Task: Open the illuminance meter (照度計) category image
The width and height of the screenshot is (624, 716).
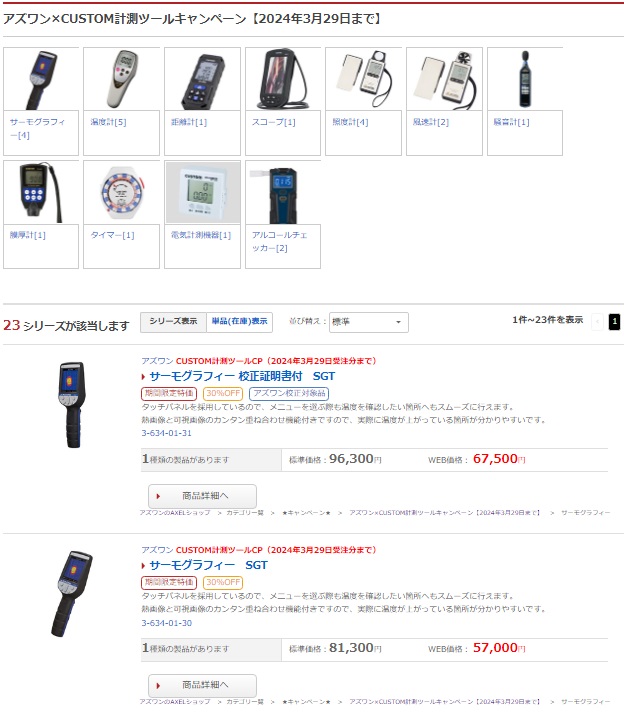Action: pyautogui.click(x=363, y=79)
